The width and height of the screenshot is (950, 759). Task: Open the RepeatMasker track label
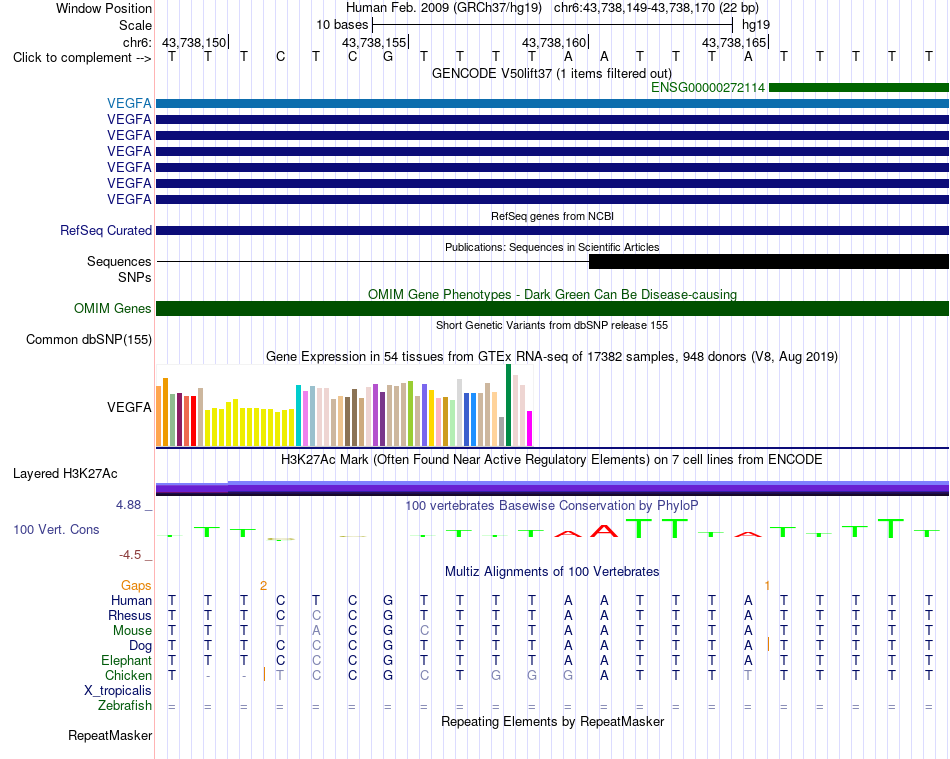point(110,735)
